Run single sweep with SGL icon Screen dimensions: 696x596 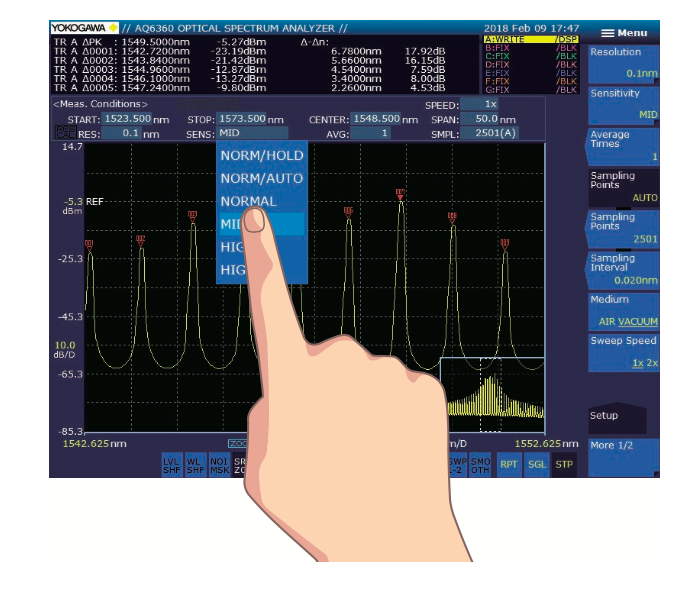[x=537, y=464]
